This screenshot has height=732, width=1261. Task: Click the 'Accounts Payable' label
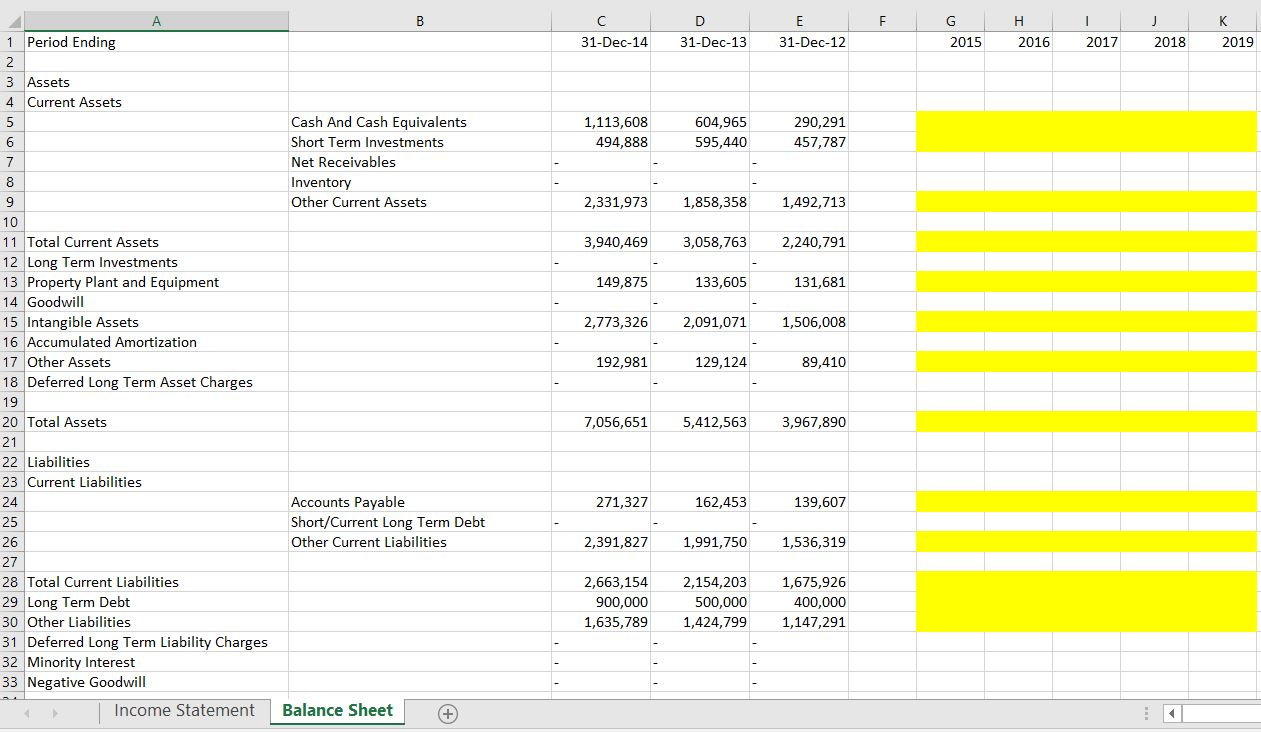pyautogui.click(x=347, y=502)
